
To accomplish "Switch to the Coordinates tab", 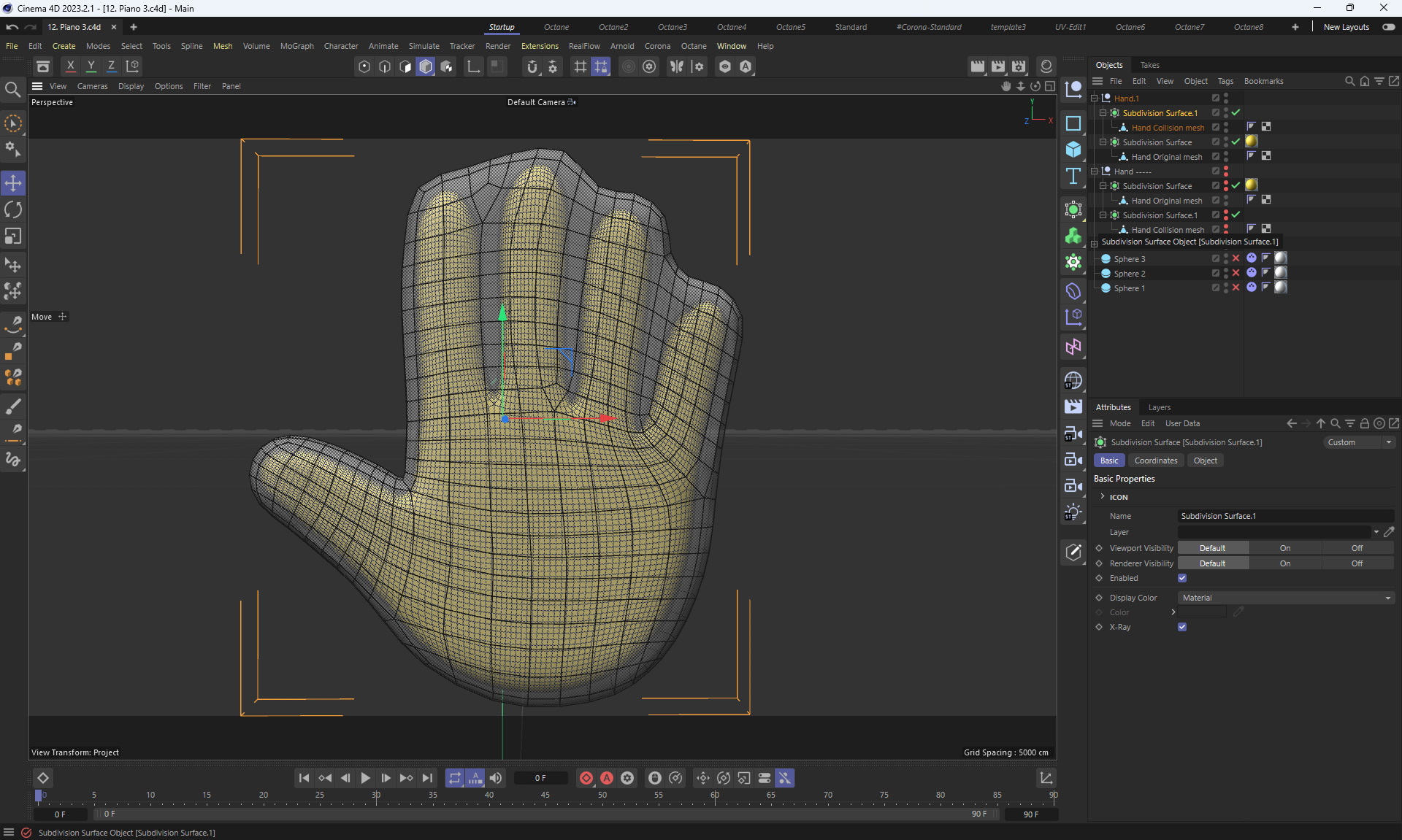I will tap(1155, 461).
